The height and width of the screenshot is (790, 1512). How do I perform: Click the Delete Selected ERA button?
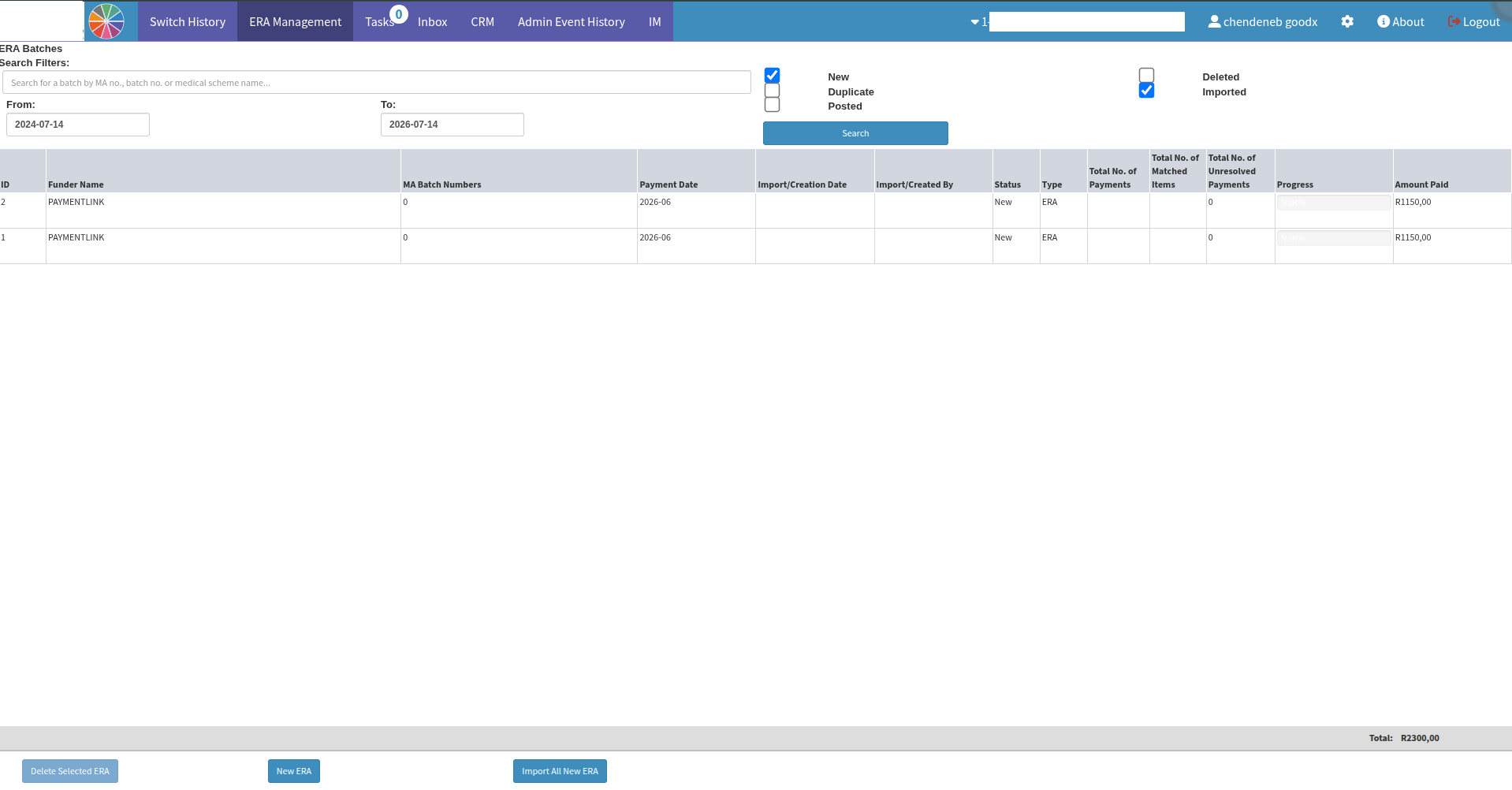pos(70,771)
